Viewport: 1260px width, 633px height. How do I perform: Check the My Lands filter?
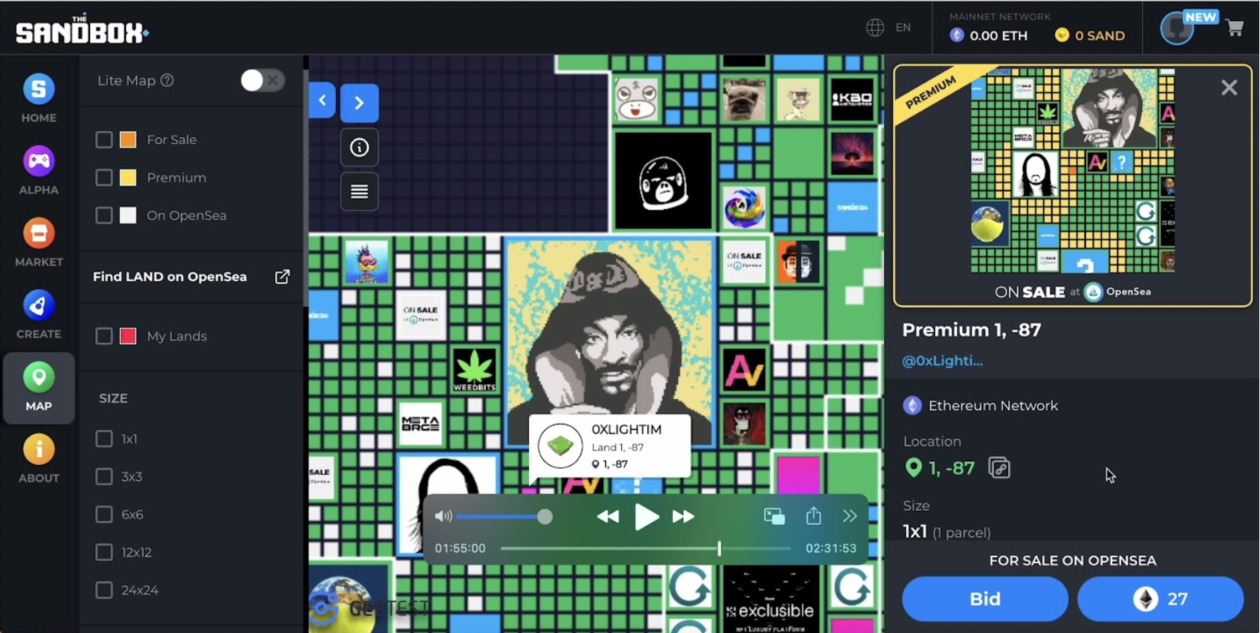coord(104,336)
